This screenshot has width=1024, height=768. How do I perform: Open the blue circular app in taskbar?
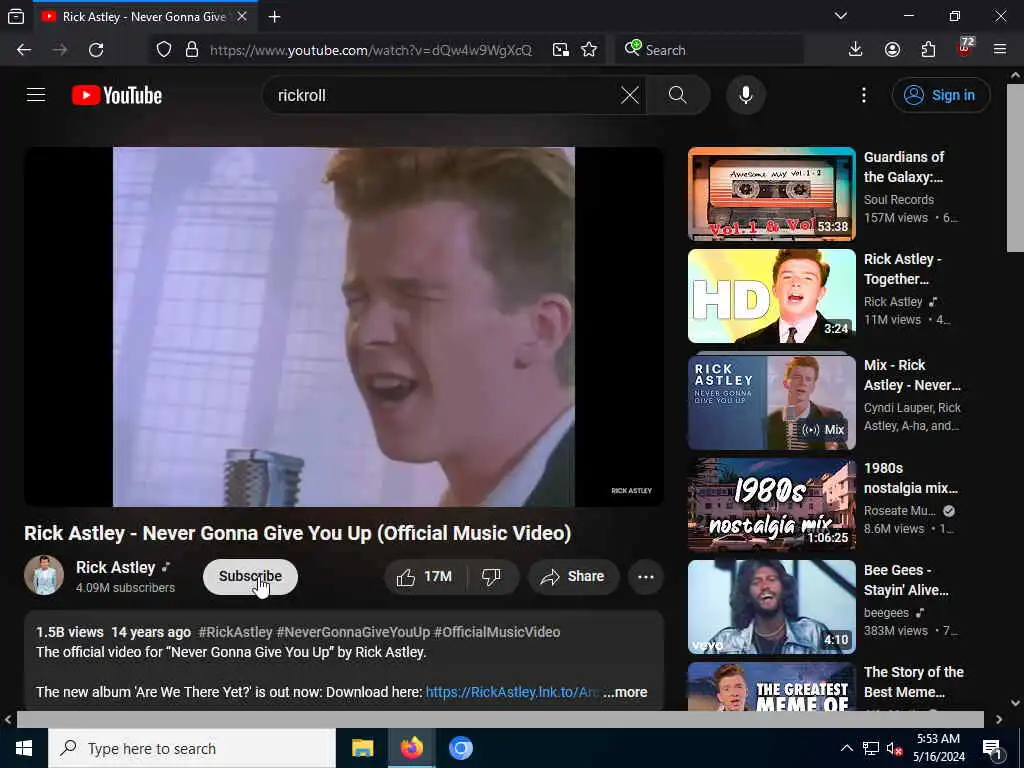[460, 748]
